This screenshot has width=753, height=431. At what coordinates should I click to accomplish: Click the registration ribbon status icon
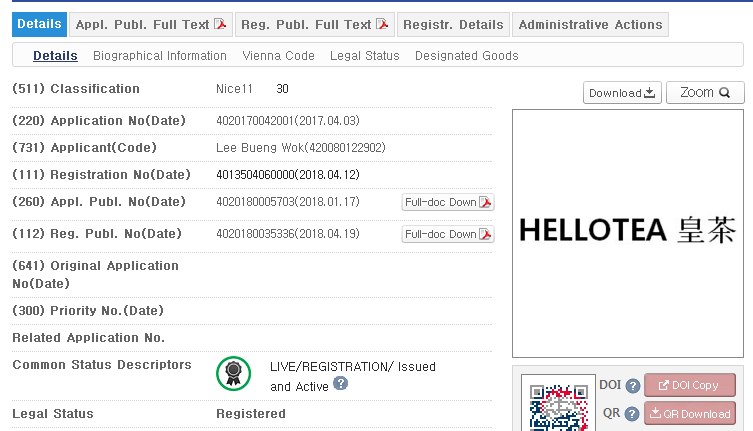233,373
